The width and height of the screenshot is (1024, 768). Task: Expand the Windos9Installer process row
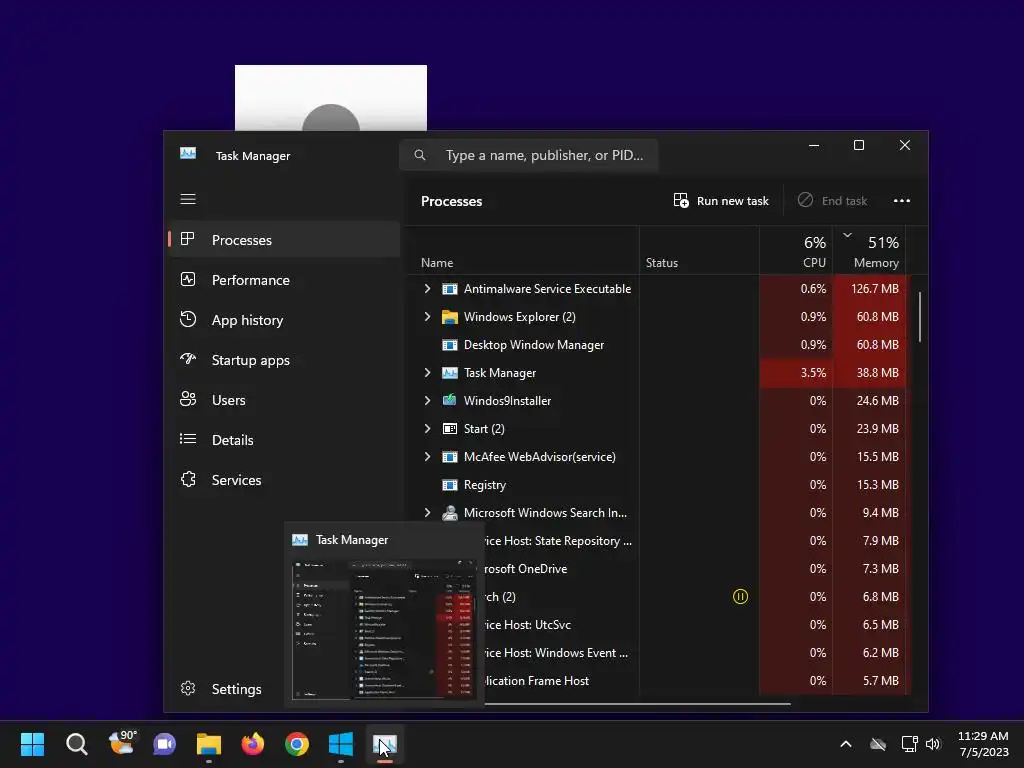point(427,400)
